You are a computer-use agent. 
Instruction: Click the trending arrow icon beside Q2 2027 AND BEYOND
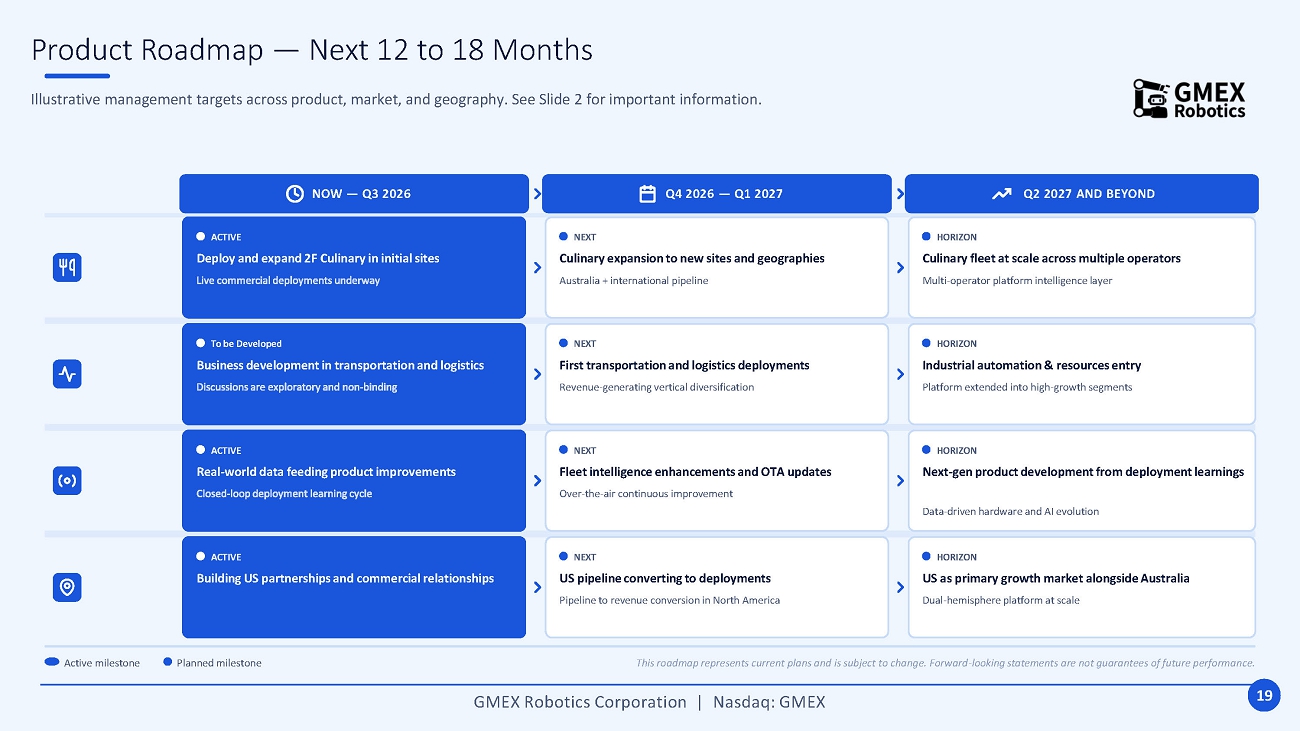(x=1001, y=194)
